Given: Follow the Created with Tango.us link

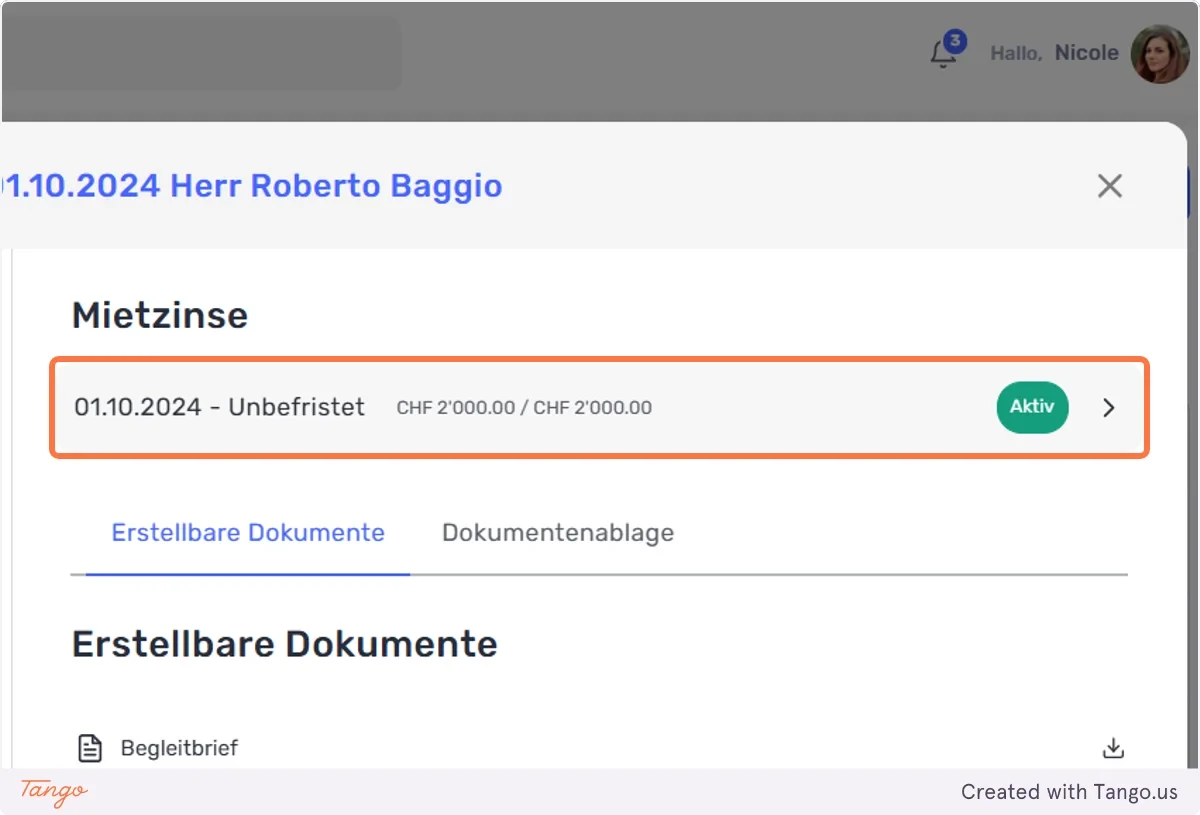Looking at the screenshot, I should (1069, 792).
